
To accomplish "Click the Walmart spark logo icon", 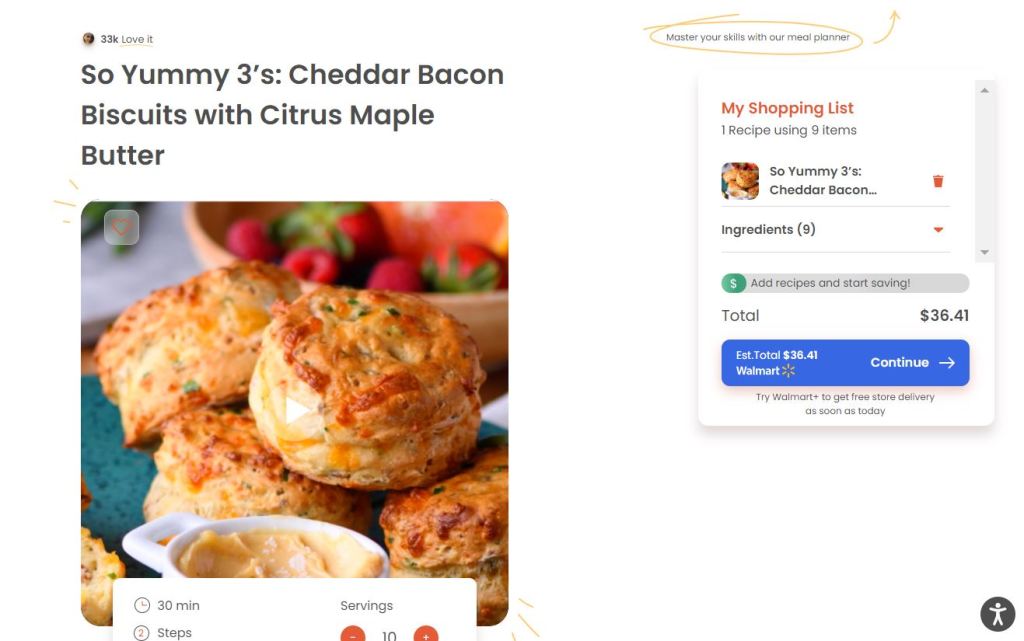I will tap(789, 371).
